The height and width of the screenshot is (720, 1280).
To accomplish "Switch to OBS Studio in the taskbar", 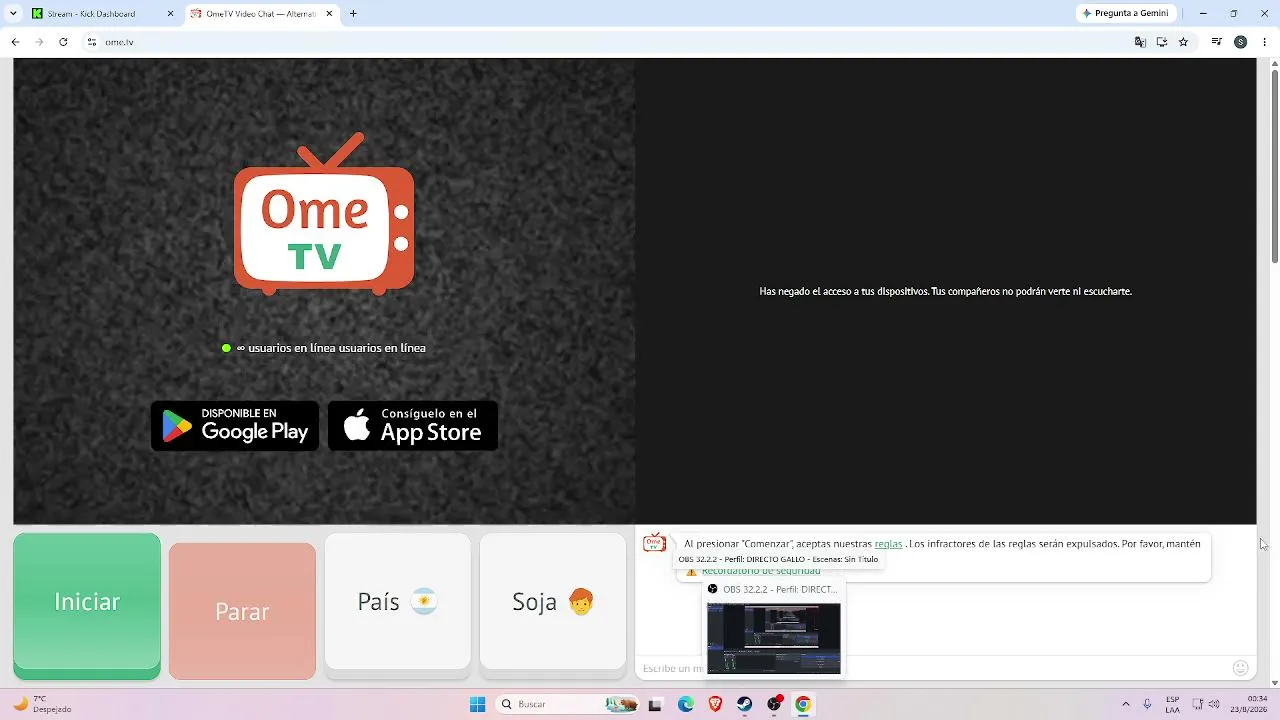I will click(774, 704).
